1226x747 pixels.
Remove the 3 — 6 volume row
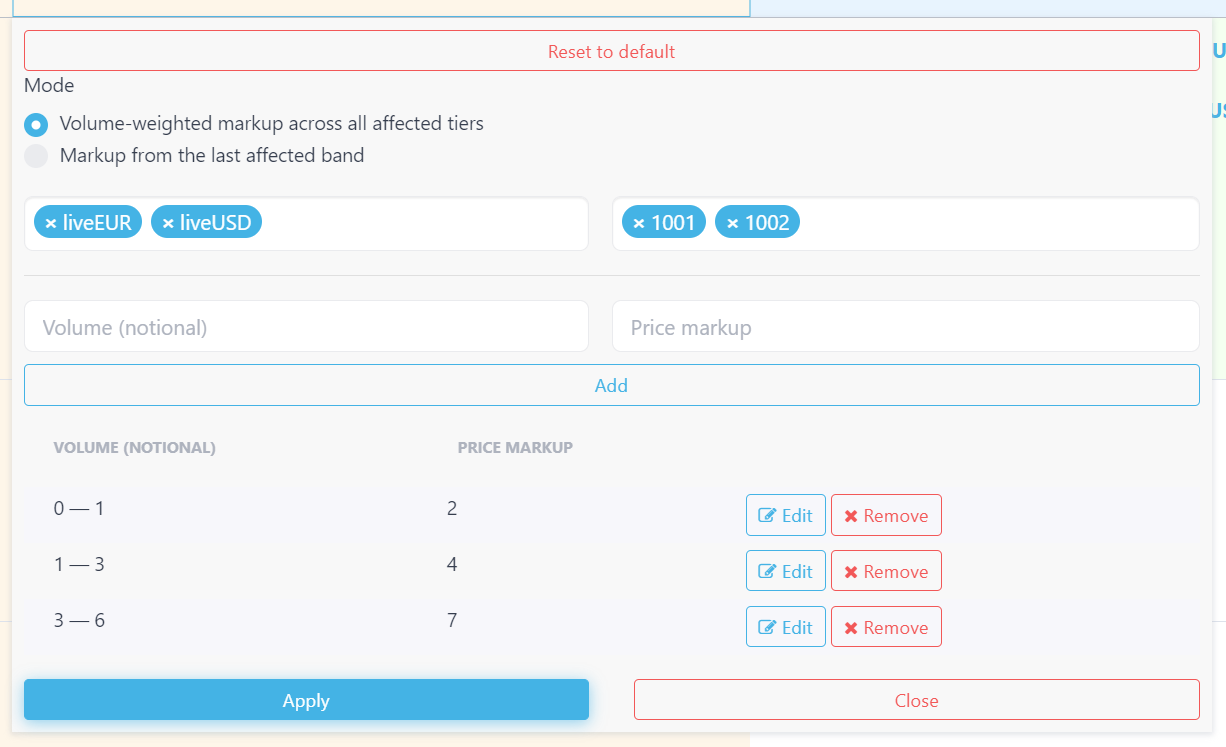click(886, 627)
